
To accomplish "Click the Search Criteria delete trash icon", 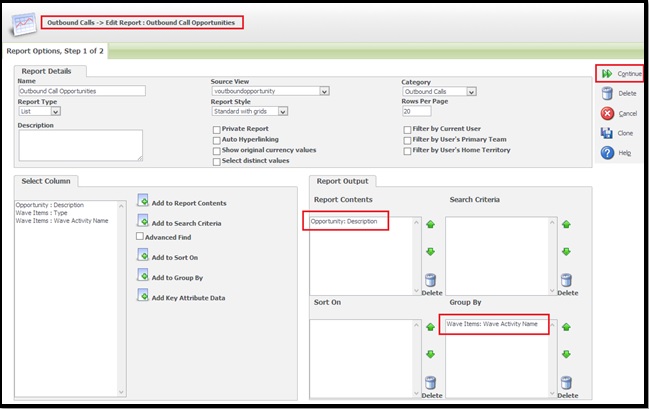I will pyautogui.click(x=566, y=280).
